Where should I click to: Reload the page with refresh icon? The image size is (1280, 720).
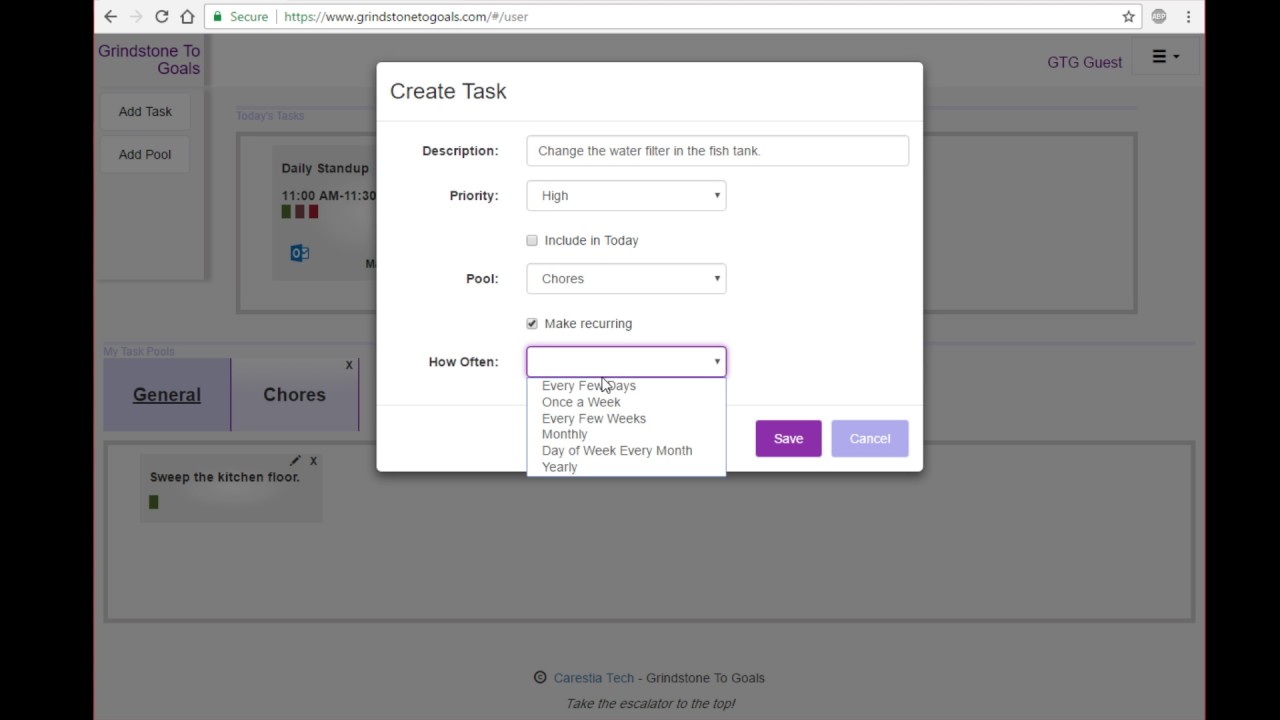[161, 17]
